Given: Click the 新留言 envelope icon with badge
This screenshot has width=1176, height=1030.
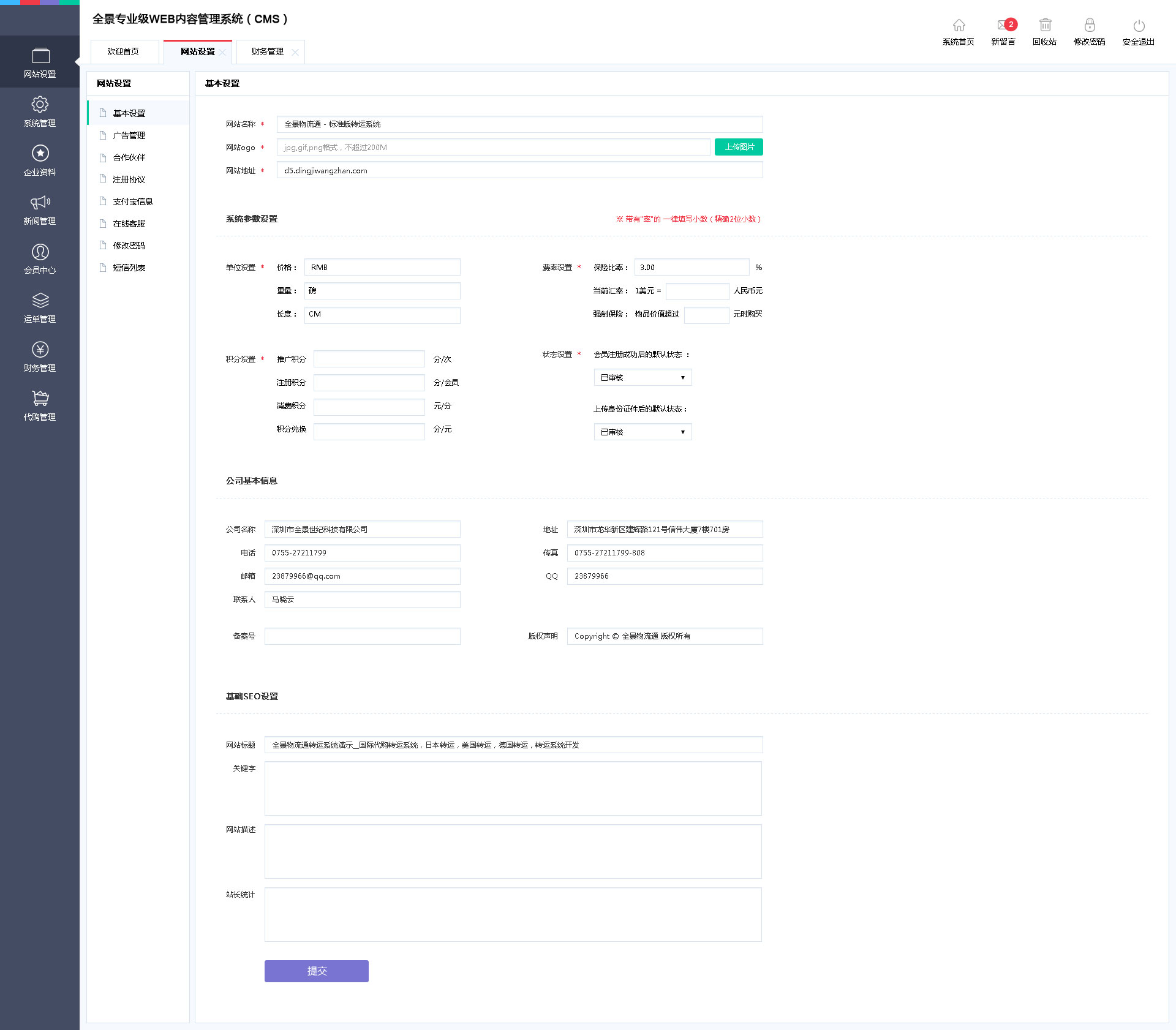Looking at the screenshot, I should 1003,26.
